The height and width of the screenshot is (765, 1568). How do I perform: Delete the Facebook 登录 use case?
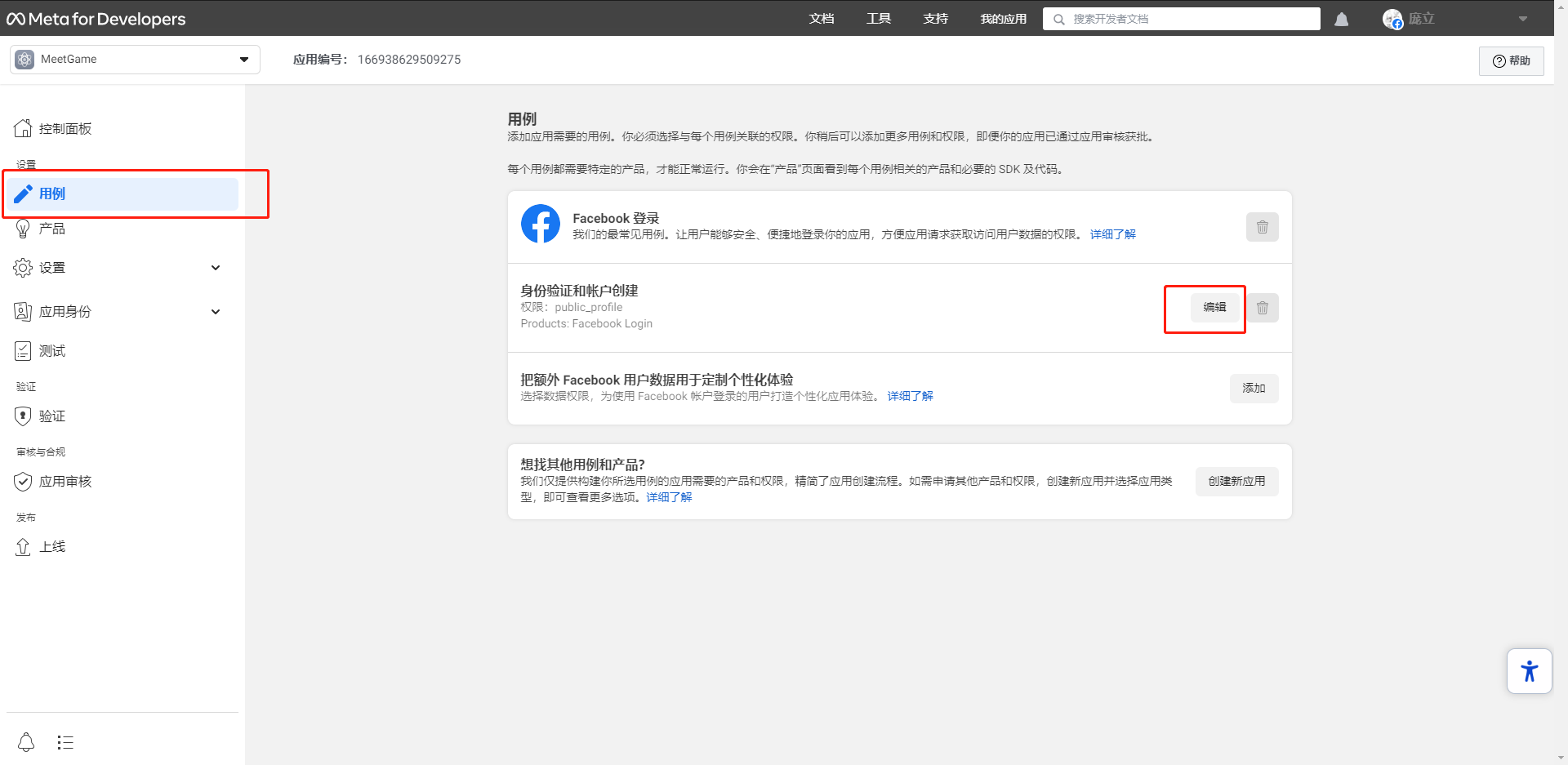(x=1263, y=227)
